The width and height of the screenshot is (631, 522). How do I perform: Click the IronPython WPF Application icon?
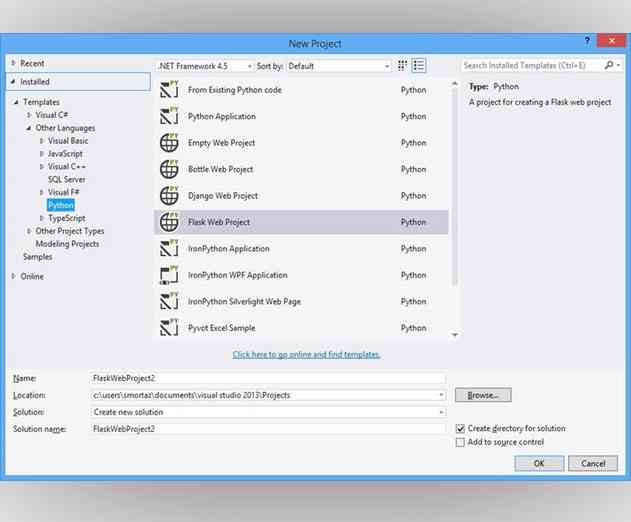point(169,275)
